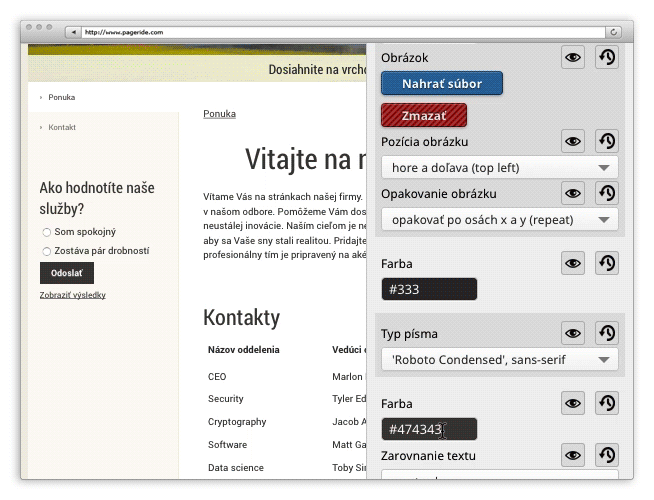Reset the #474343 Farba value
This screenshot has width=654, height=500.
coord(606,403)
